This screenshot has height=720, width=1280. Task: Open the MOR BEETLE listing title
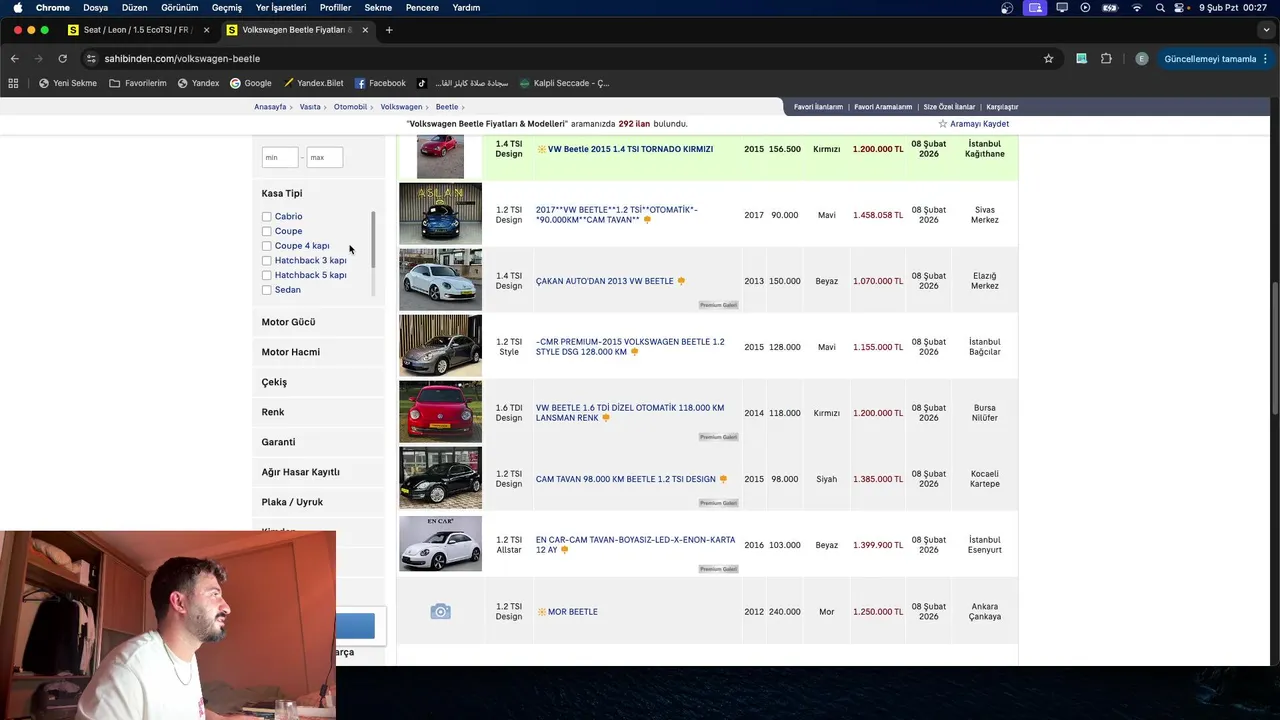click(572, 612)
